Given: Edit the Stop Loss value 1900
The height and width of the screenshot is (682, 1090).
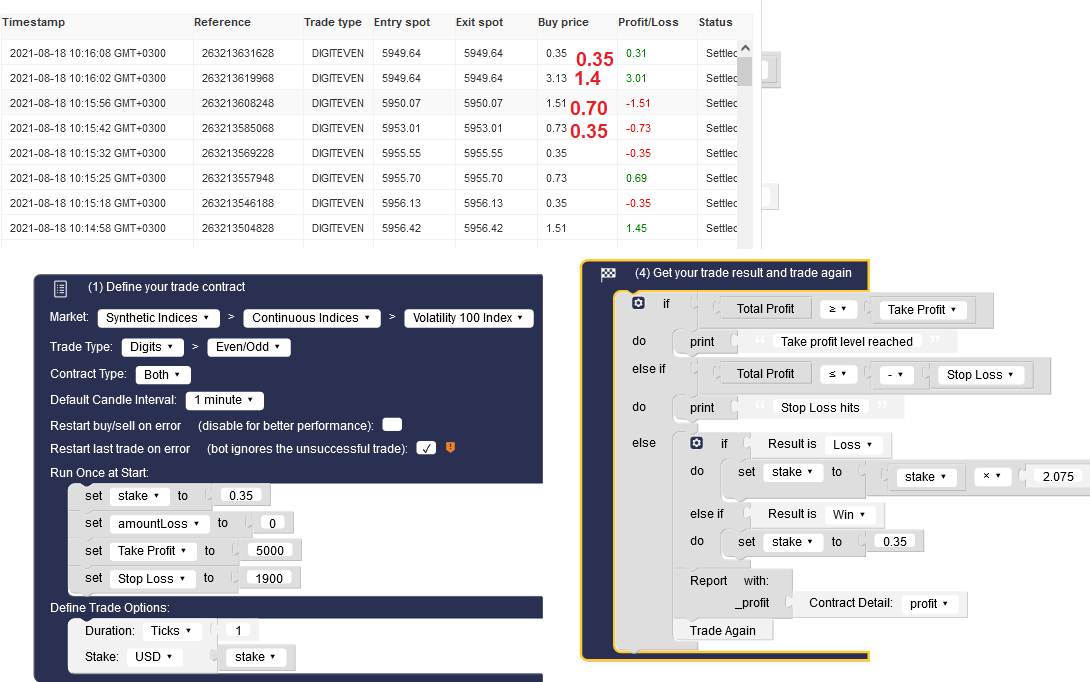Looking at the screenshot, I should point(268,578).
